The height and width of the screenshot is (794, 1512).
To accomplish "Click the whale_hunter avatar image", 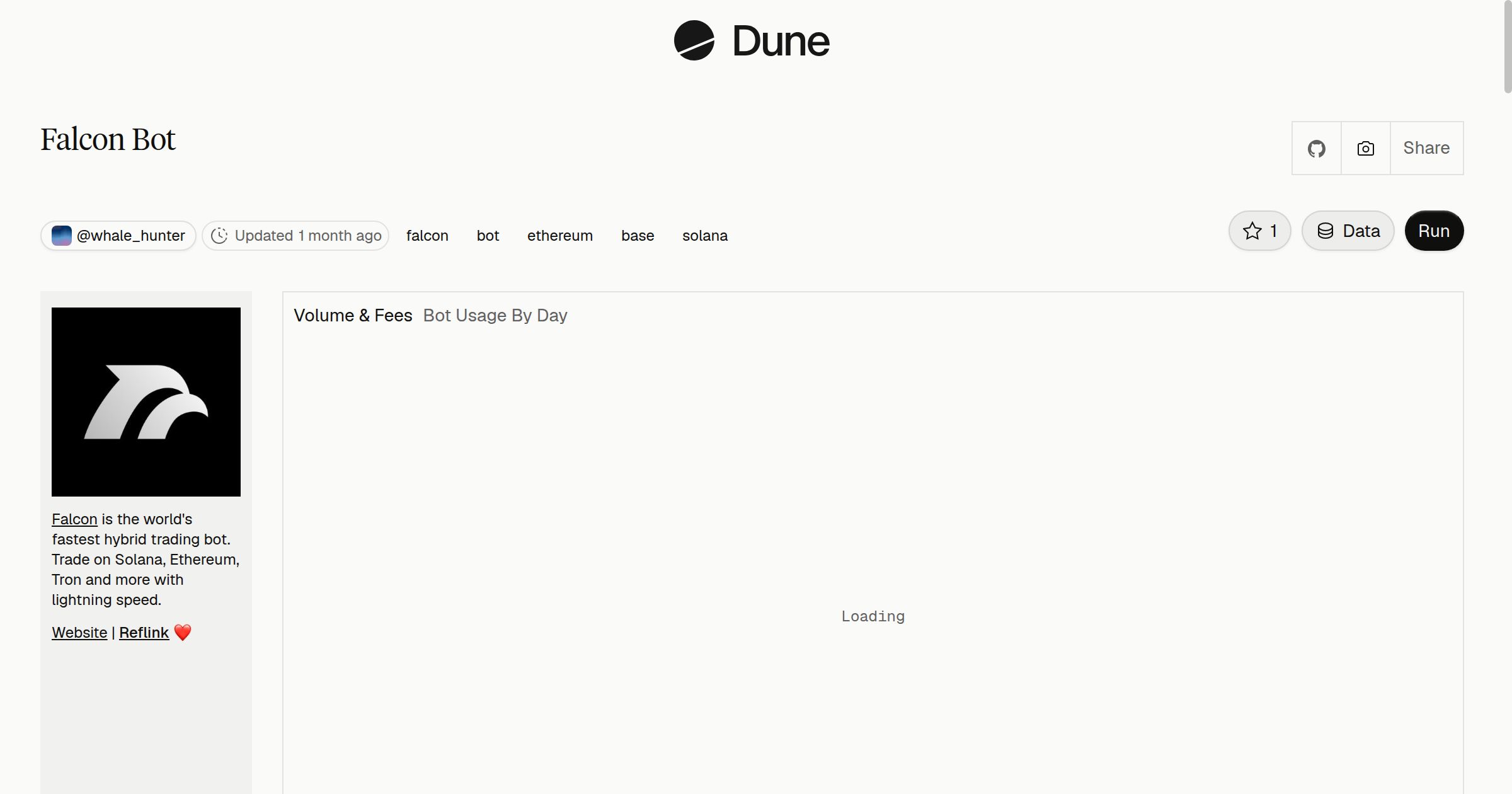I will [62, 236].
